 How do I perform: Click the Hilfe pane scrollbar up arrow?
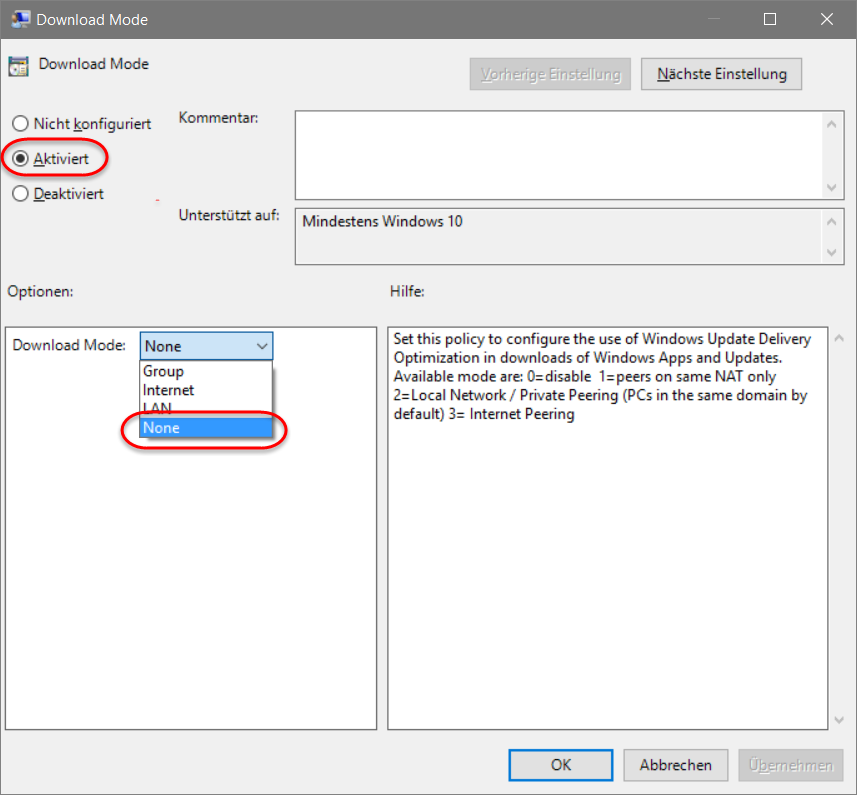pyautogui.click(x=839, y=335)
